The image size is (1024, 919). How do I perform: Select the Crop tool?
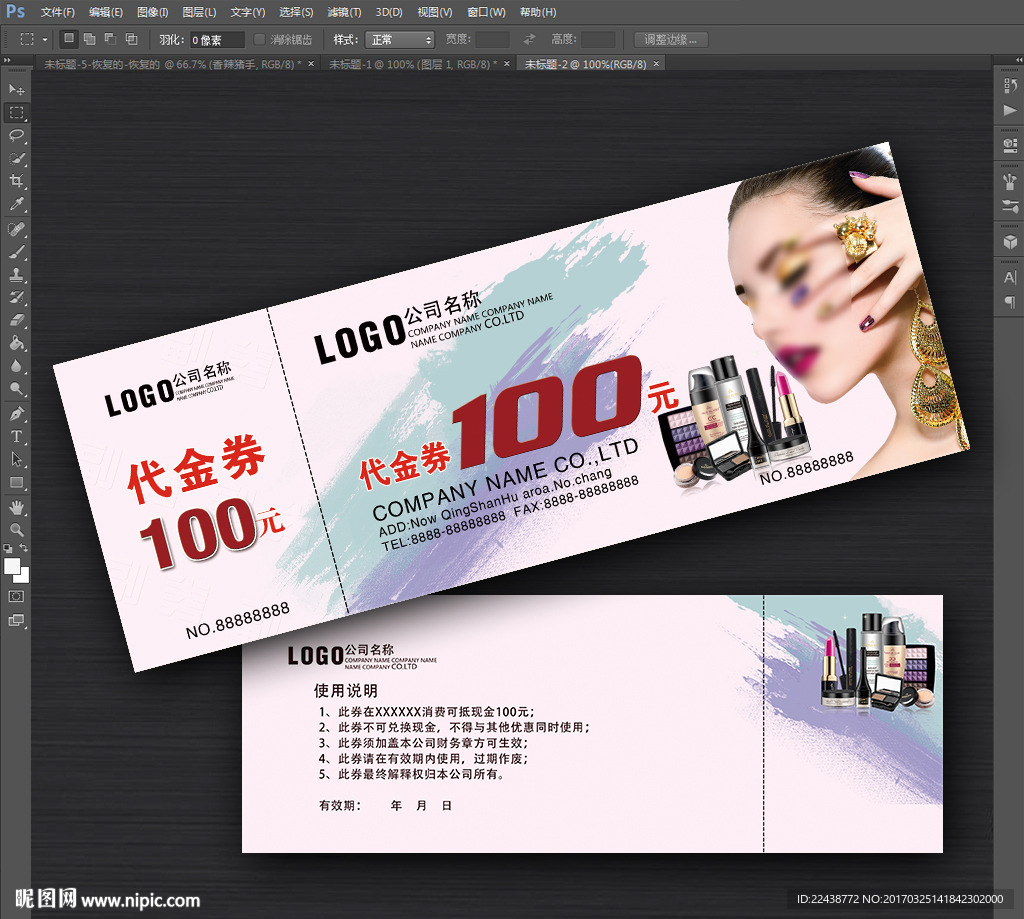coord(16,181)
